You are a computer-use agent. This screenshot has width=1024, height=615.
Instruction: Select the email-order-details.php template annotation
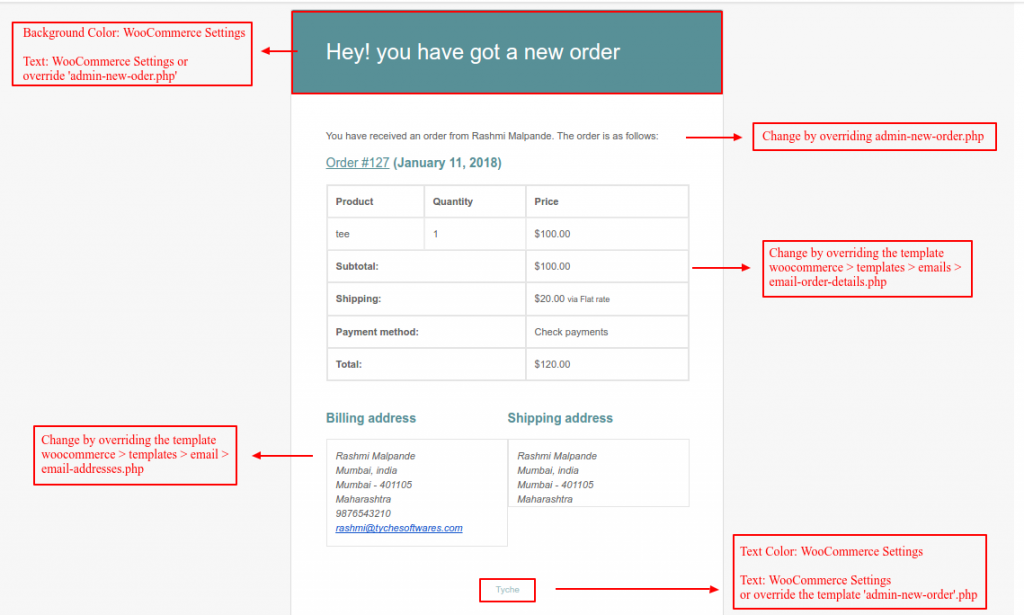[x=866, y=267]
